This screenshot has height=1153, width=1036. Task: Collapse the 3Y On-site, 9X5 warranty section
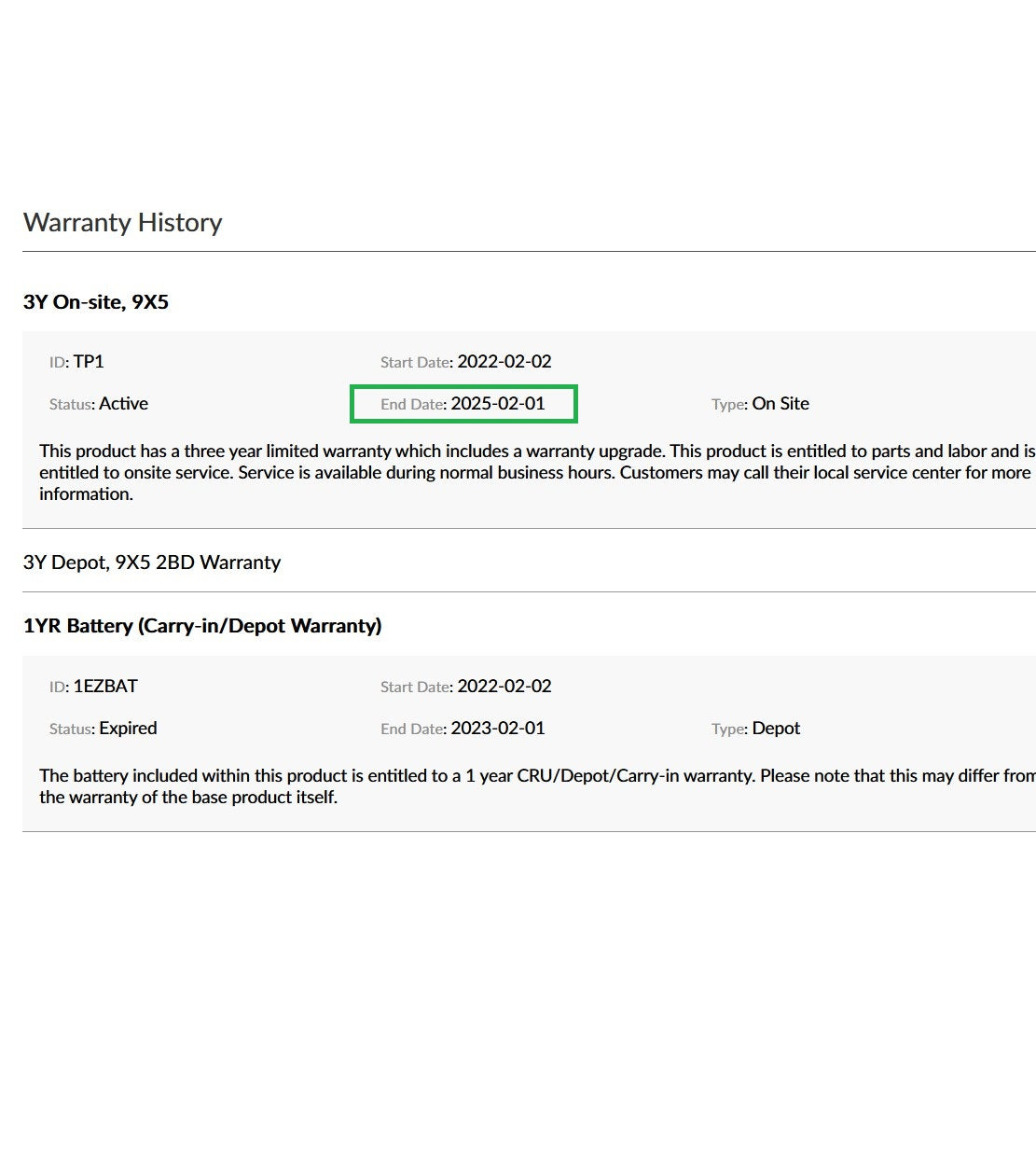(x=96, y=302)
